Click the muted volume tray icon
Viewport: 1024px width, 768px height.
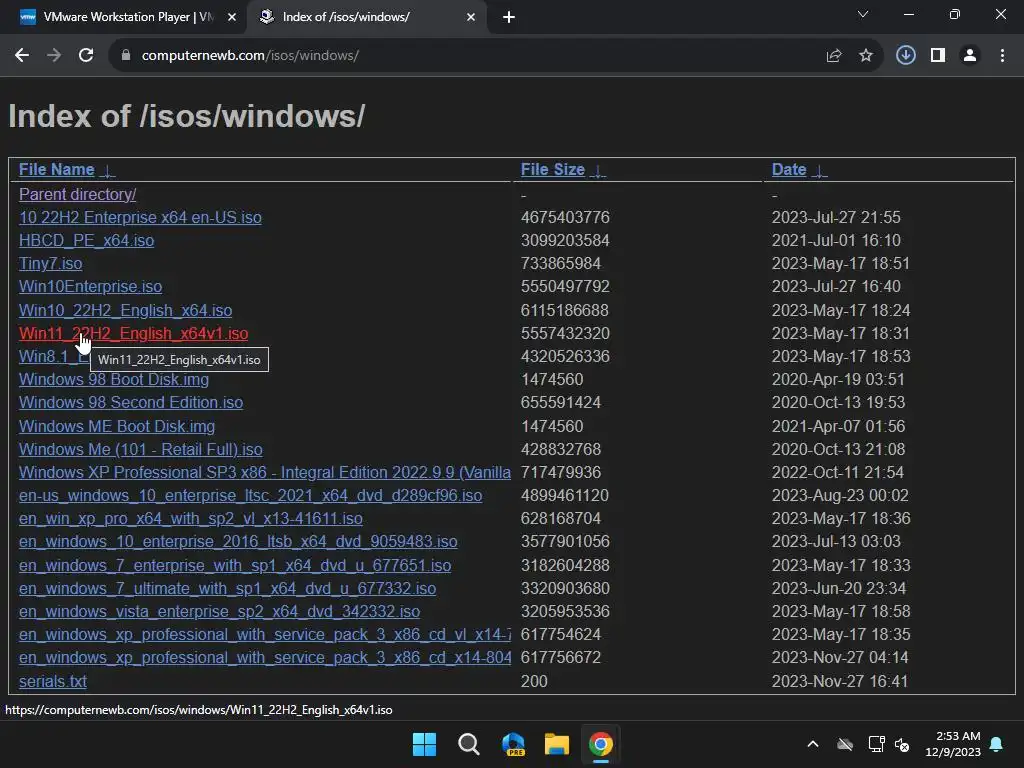[x=903, y=744]
